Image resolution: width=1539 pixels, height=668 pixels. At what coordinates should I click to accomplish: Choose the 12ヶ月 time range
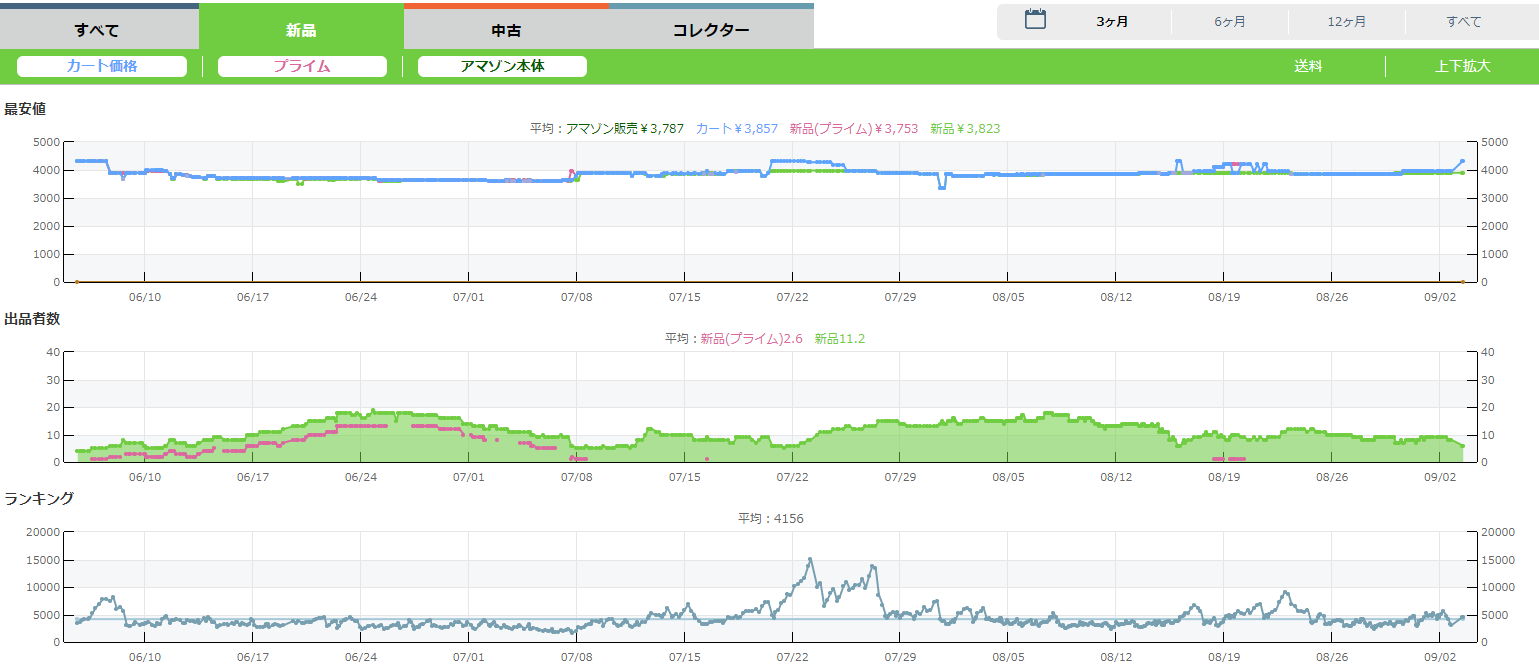pos(1346,21)
